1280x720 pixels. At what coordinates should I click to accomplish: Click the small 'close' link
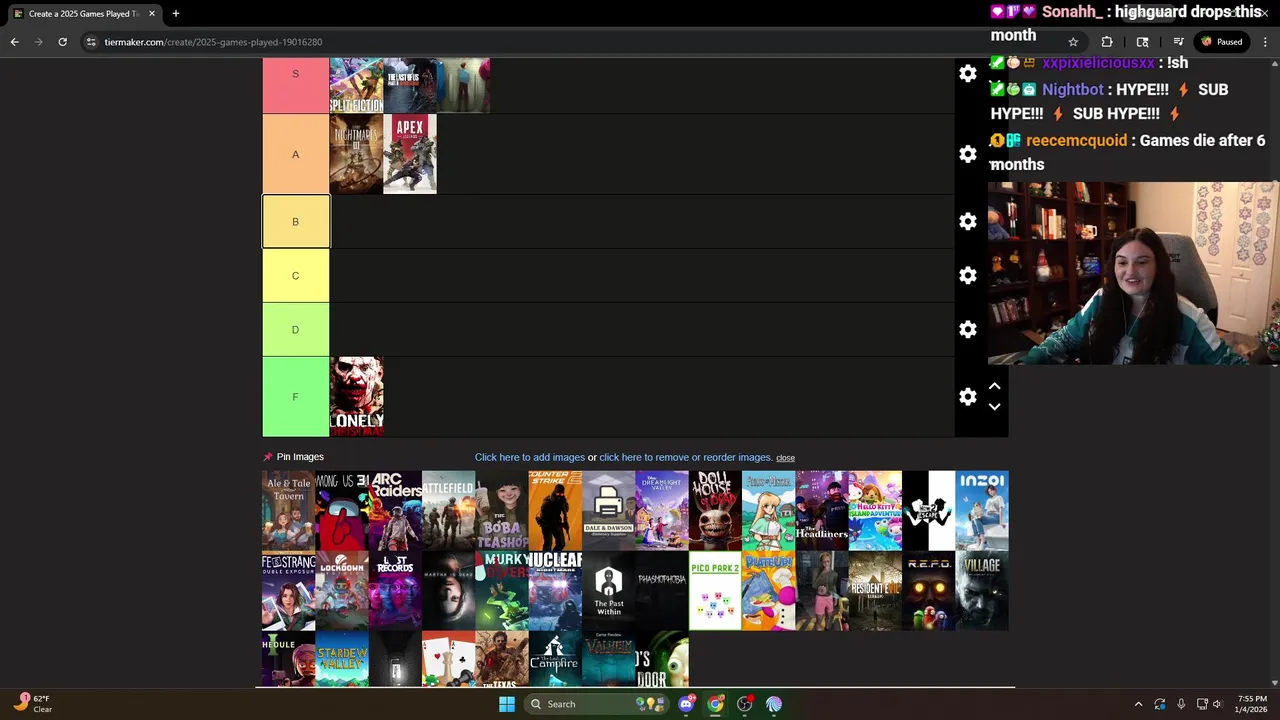(785, 458)
